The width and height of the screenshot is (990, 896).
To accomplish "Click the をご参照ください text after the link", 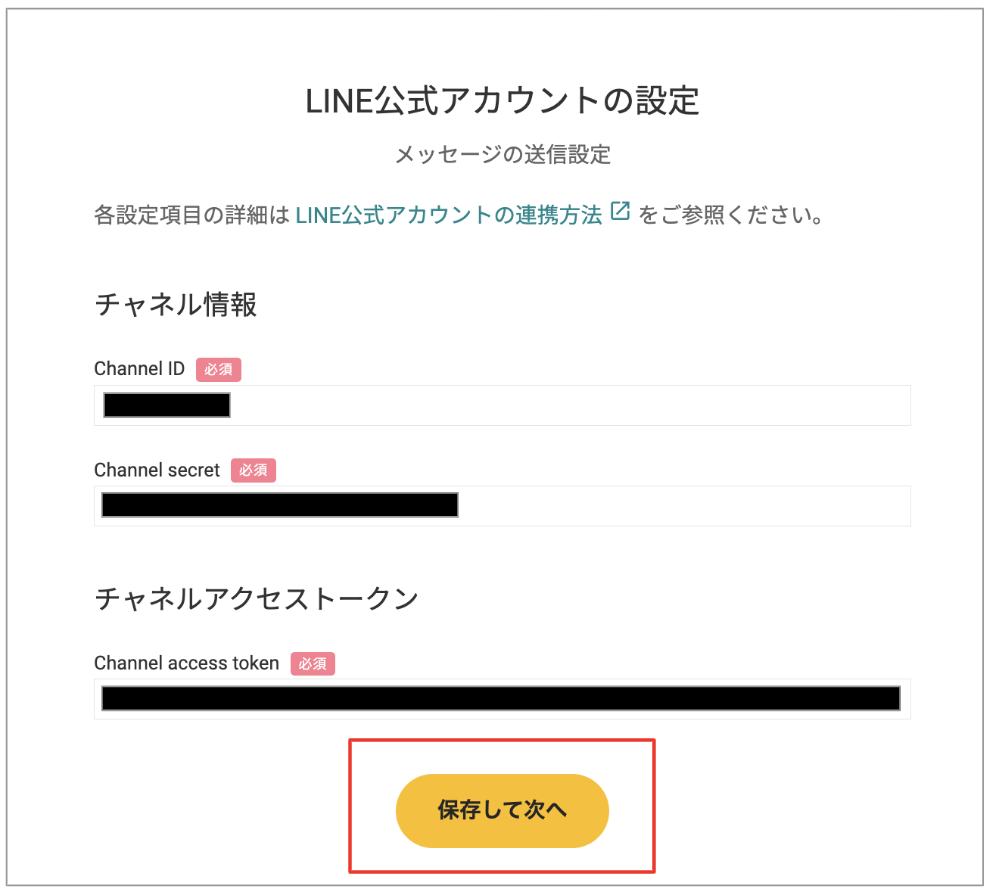I will point(731,215).
